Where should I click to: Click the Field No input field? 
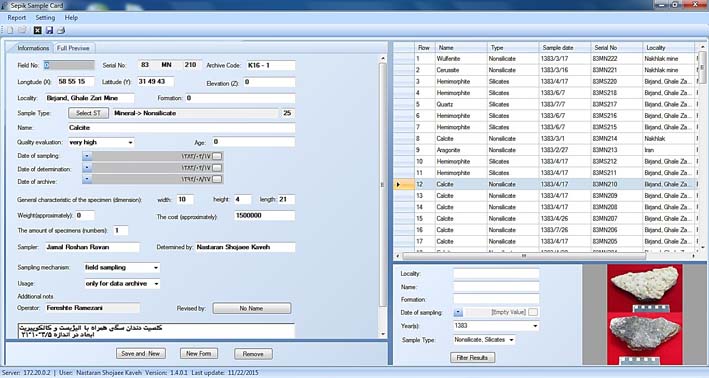[69, 66]
